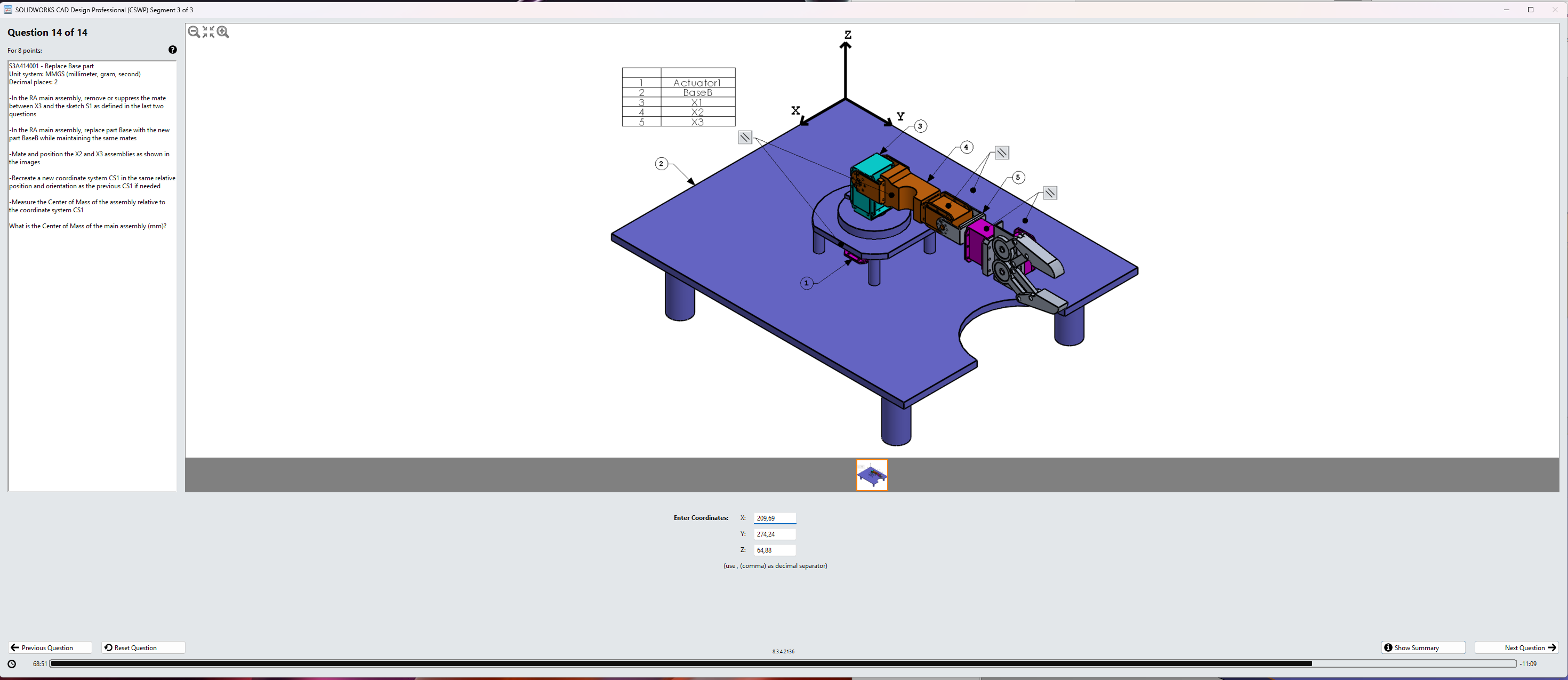Advance with Next Question button
Image resolution: width=1568 pixels, height=680 pixels.
[1516, 648]
